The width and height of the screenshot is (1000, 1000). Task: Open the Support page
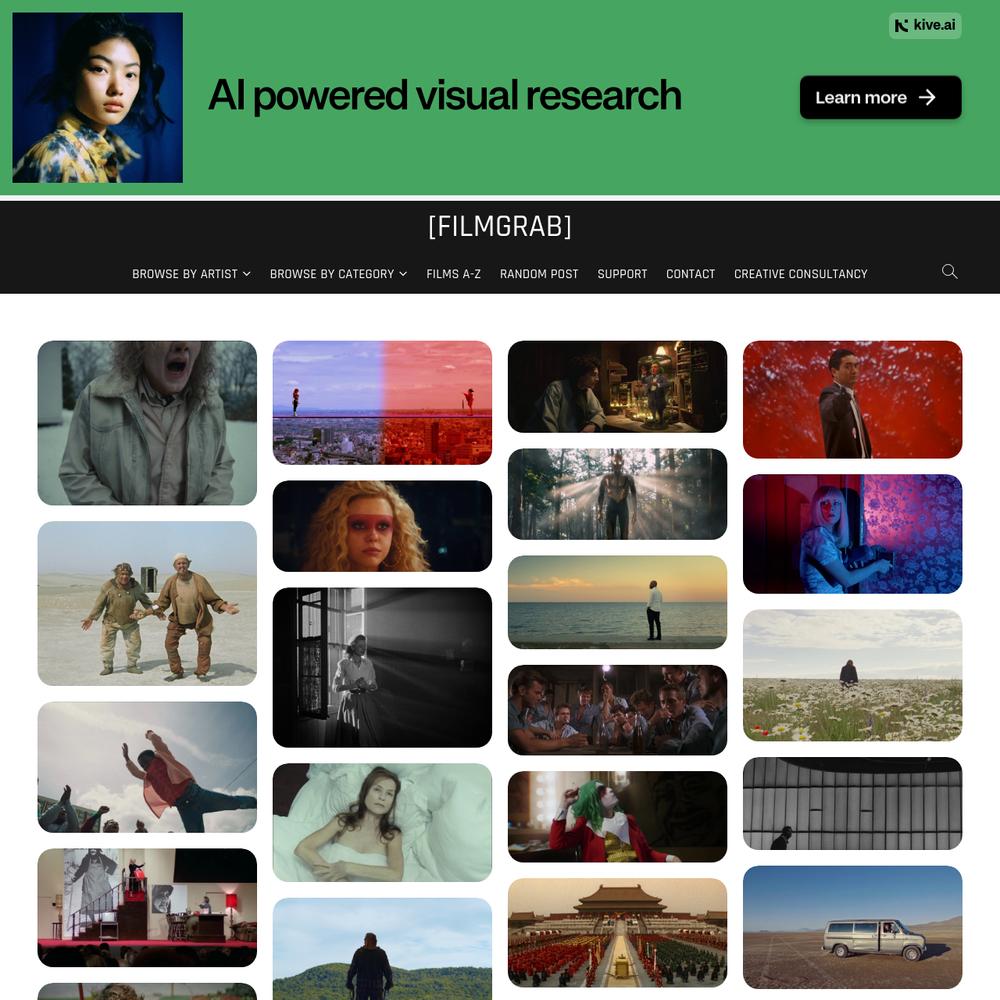point(622,274)
